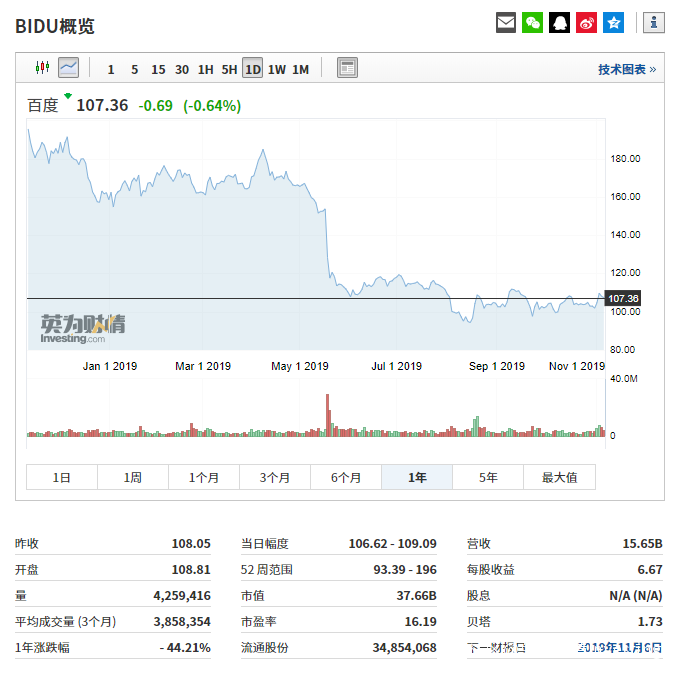Click the 52周范围 value 93.39 - 196

405,570
